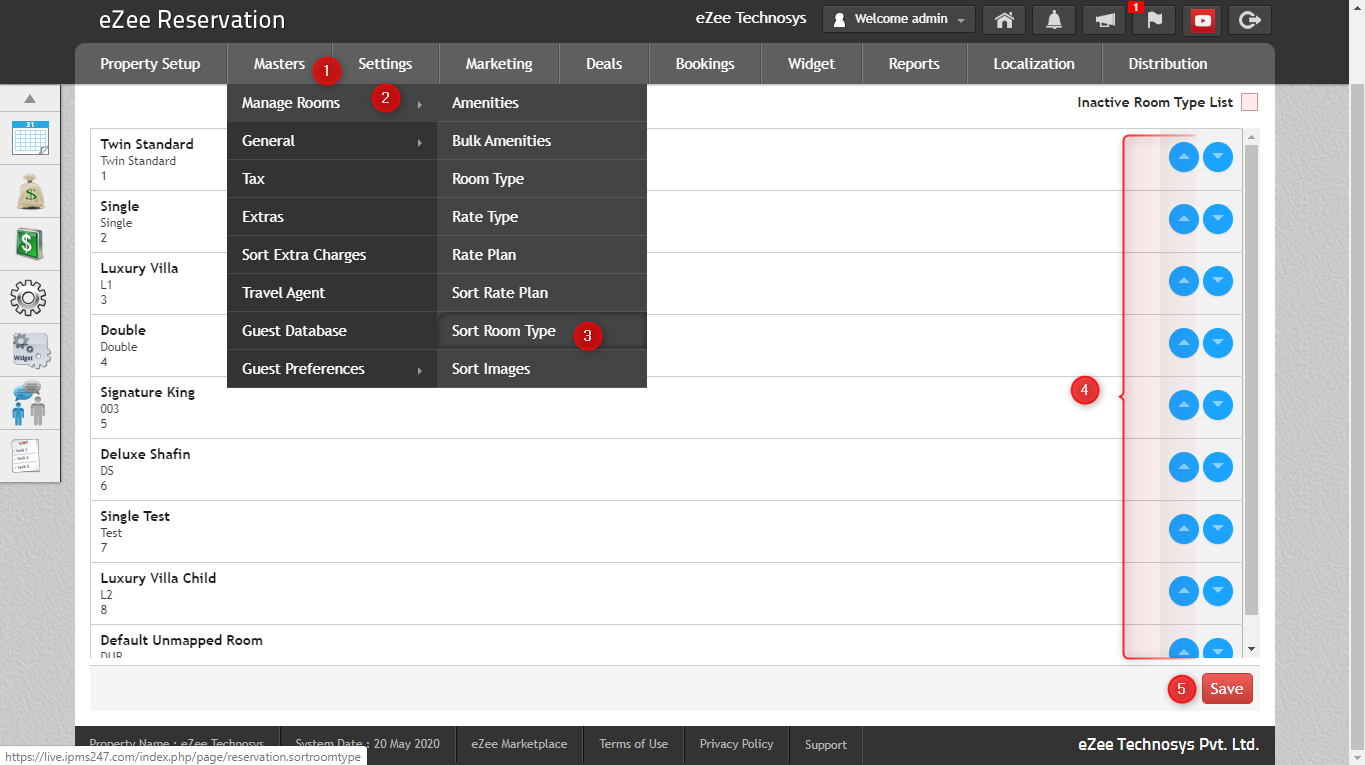This screenshot has width=1365, height=765.
Task: Open the home icon in header
Action: (1004, 20)
